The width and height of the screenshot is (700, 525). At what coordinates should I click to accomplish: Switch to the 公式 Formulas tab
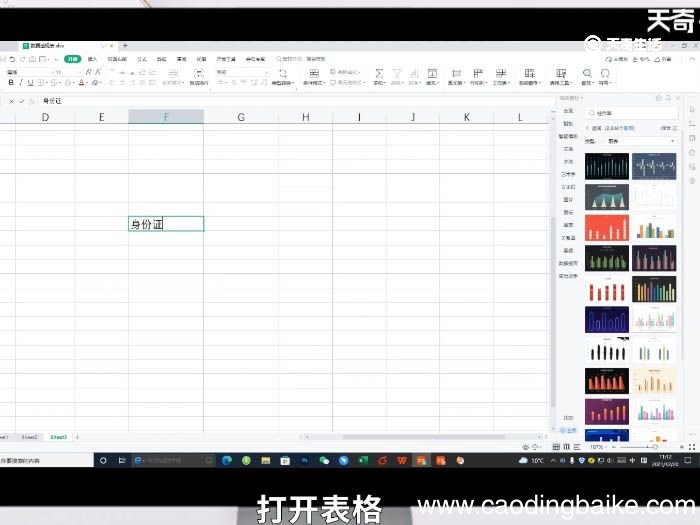coord(142,59)
